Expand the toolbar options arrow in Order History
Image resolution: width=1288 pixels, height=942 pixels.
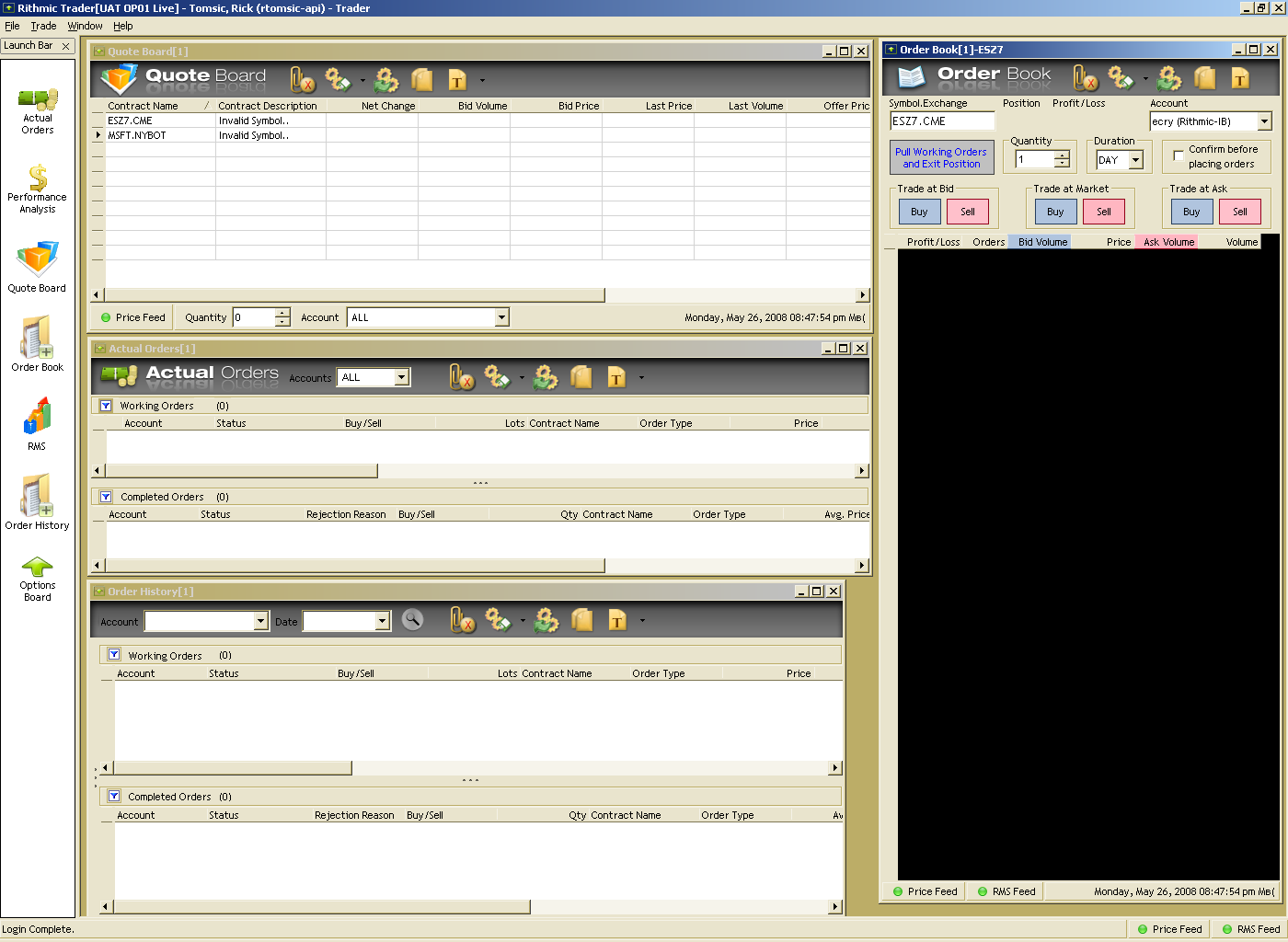(642, 621)
